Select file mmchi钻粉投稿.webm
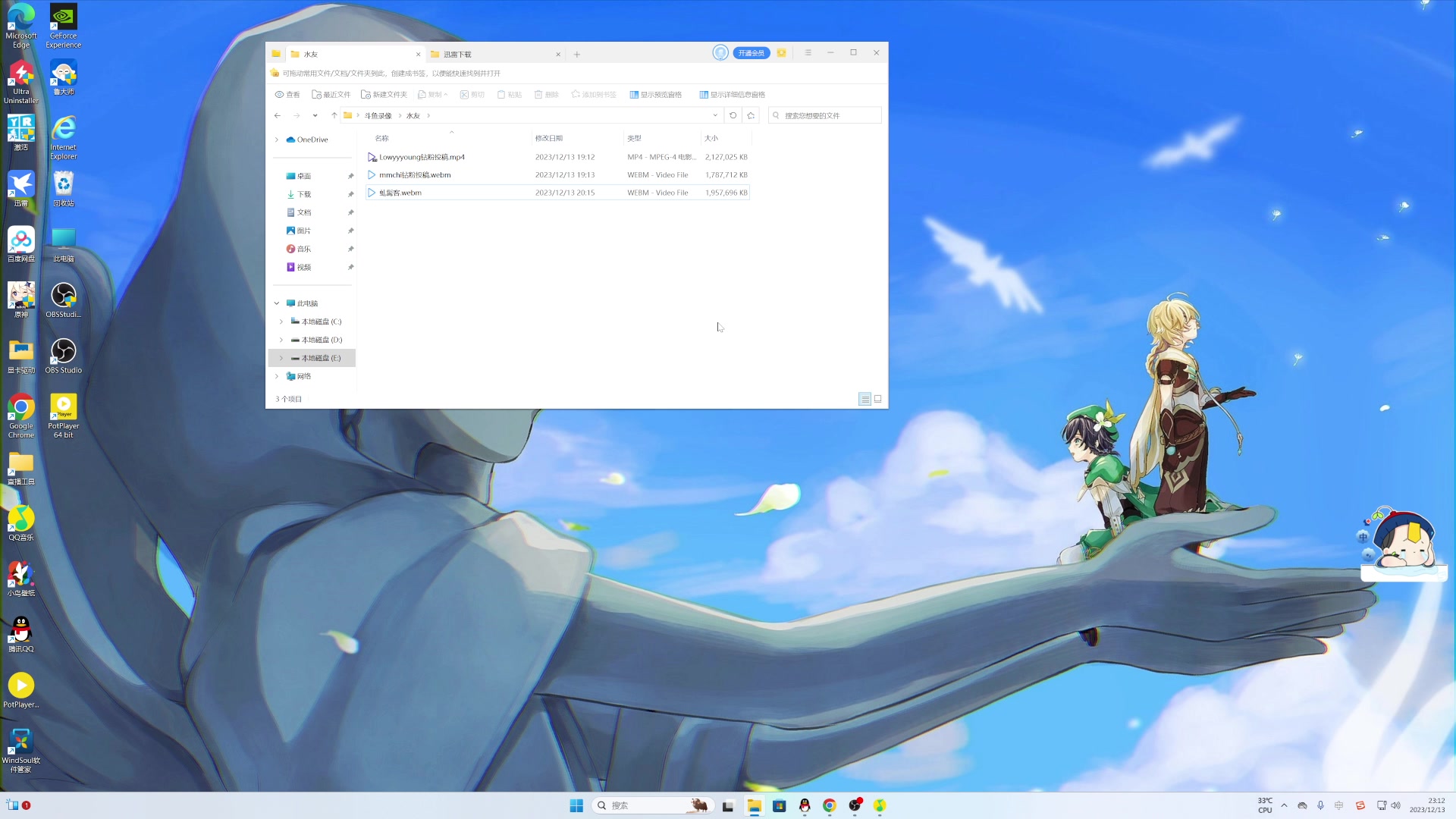The image size is (1456, 819). (557, 174)
